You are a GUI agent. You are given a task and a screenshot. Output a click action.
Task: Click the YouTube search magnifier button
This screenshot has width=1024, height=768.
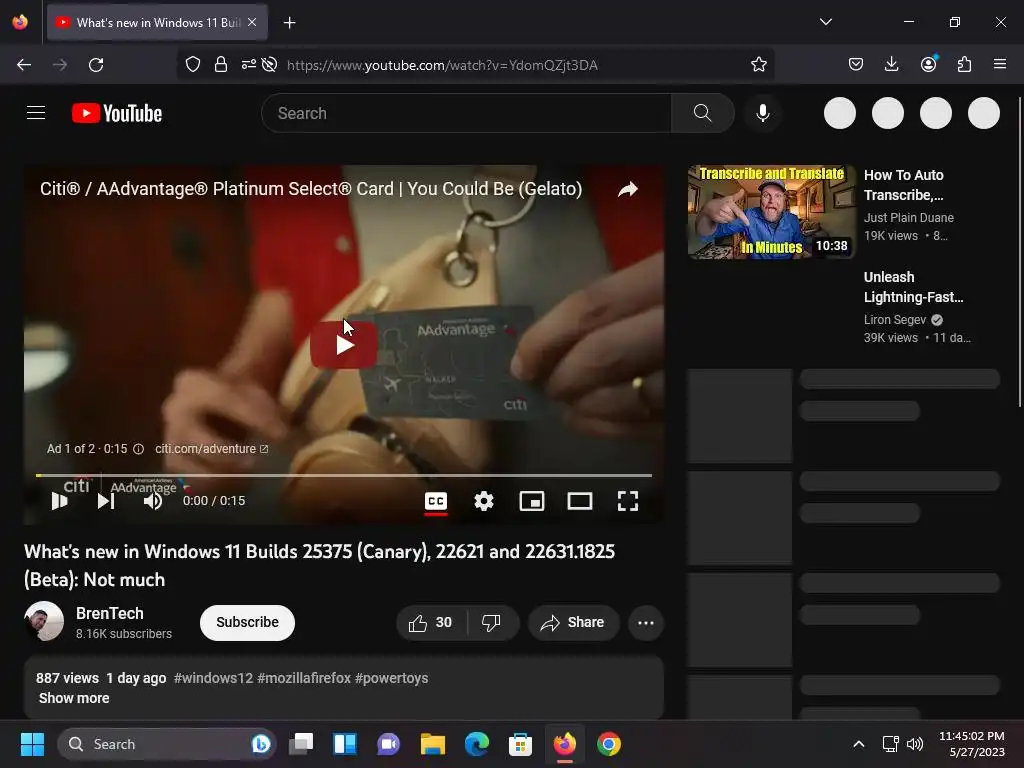(x=703, y=113)
